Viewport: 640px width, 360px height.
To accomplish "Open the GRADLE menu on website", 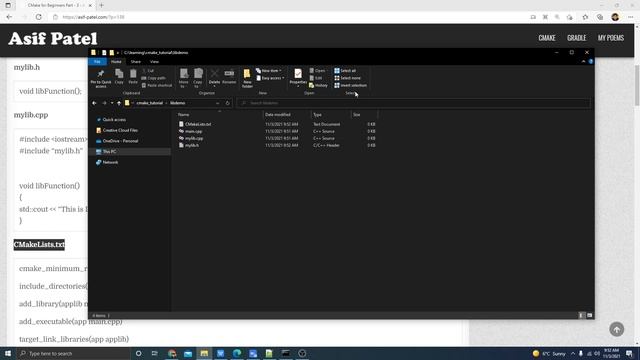I will pyautogui.click(x=576, y=38).
